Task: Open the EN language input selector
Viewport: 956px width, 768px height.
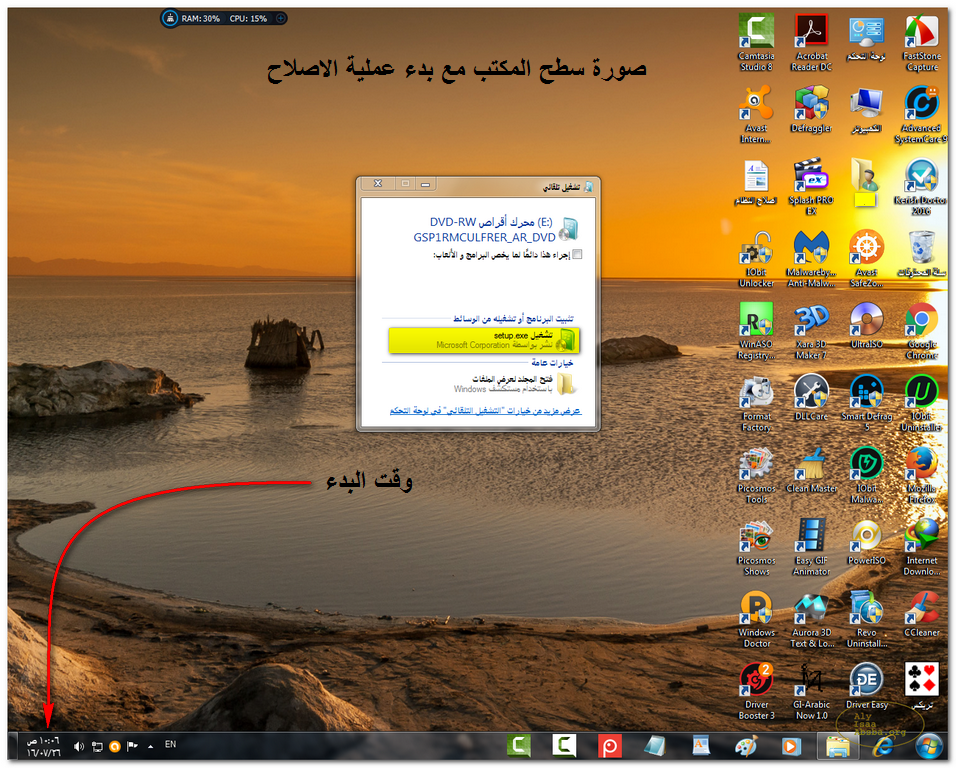Action: coord(170,745)
